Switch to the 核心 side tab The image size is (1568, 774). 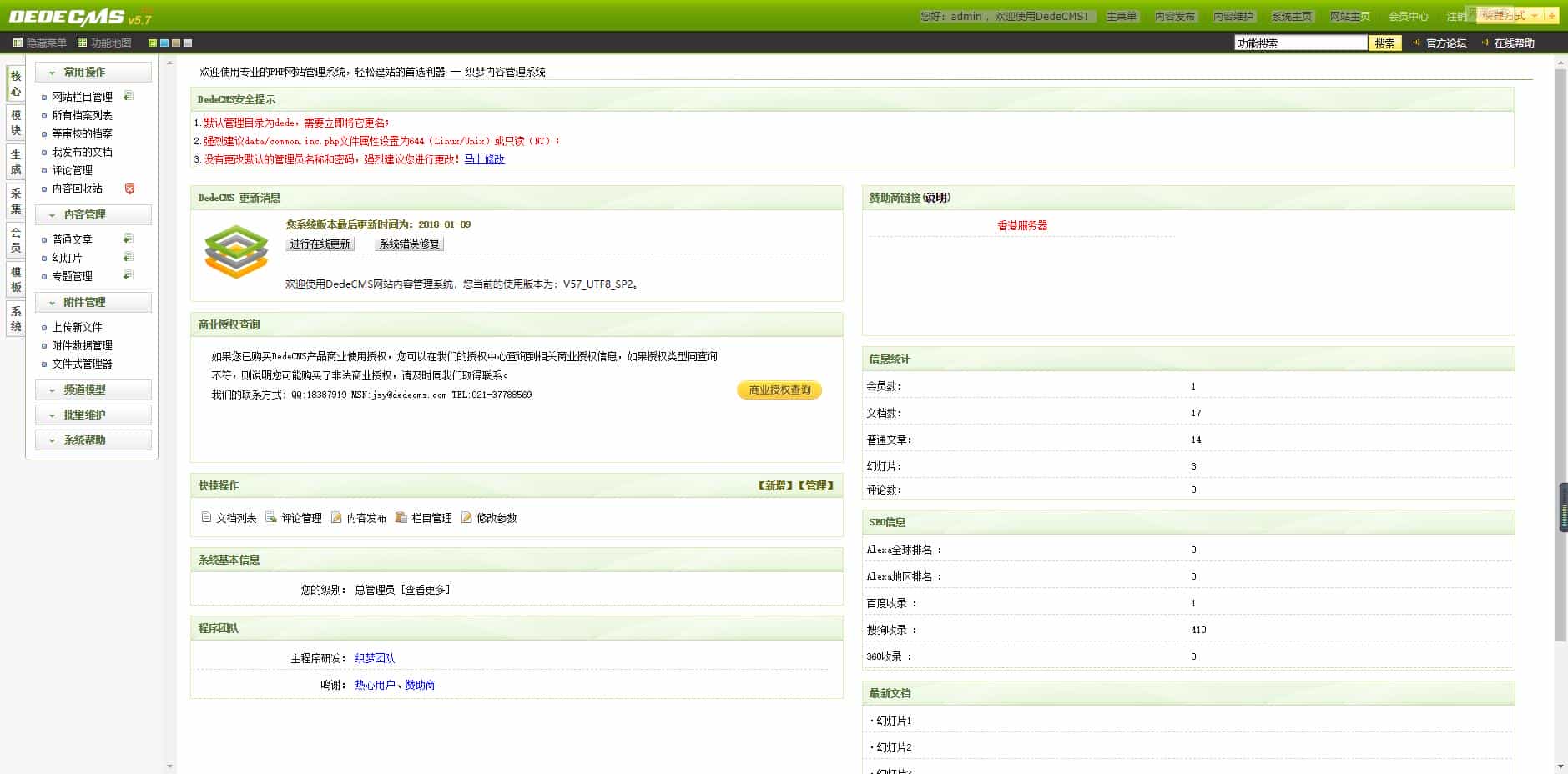click(16, 83)
